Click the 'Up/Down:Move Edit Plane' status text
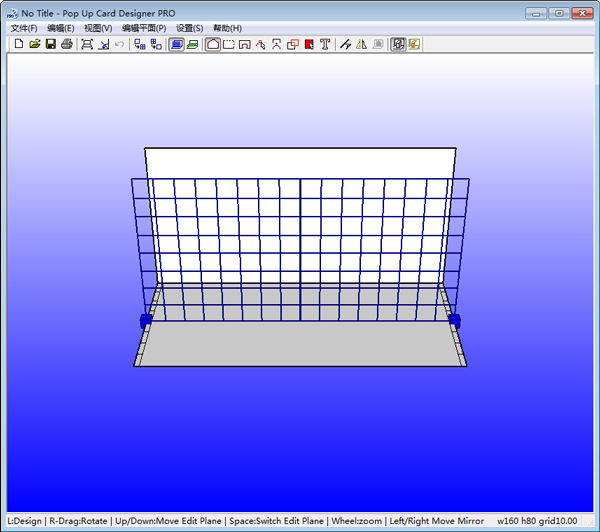Image resolution: width=600 pixels, height=532 pixels. (168, 521)
